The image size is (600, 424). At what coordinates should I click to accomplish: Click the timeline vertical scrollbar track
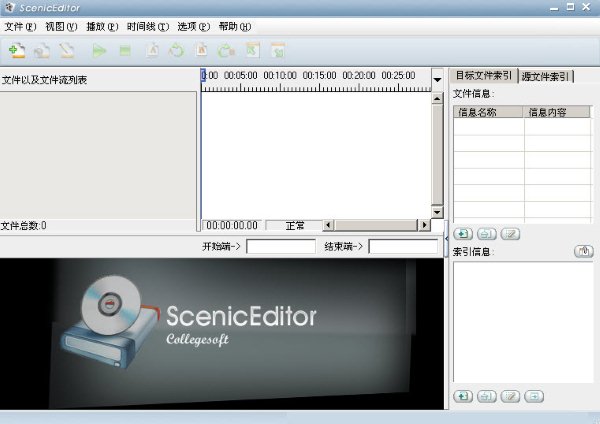pos(437,155)
